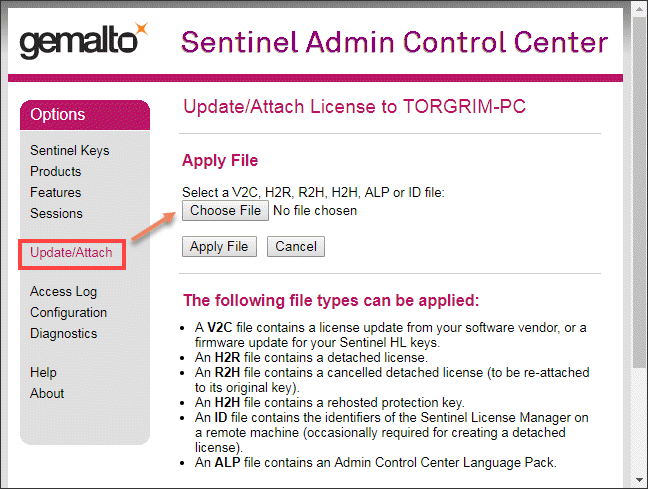Click the Choose File button
The height and width of the screenshot is (489, 648).
coord(225,210)
